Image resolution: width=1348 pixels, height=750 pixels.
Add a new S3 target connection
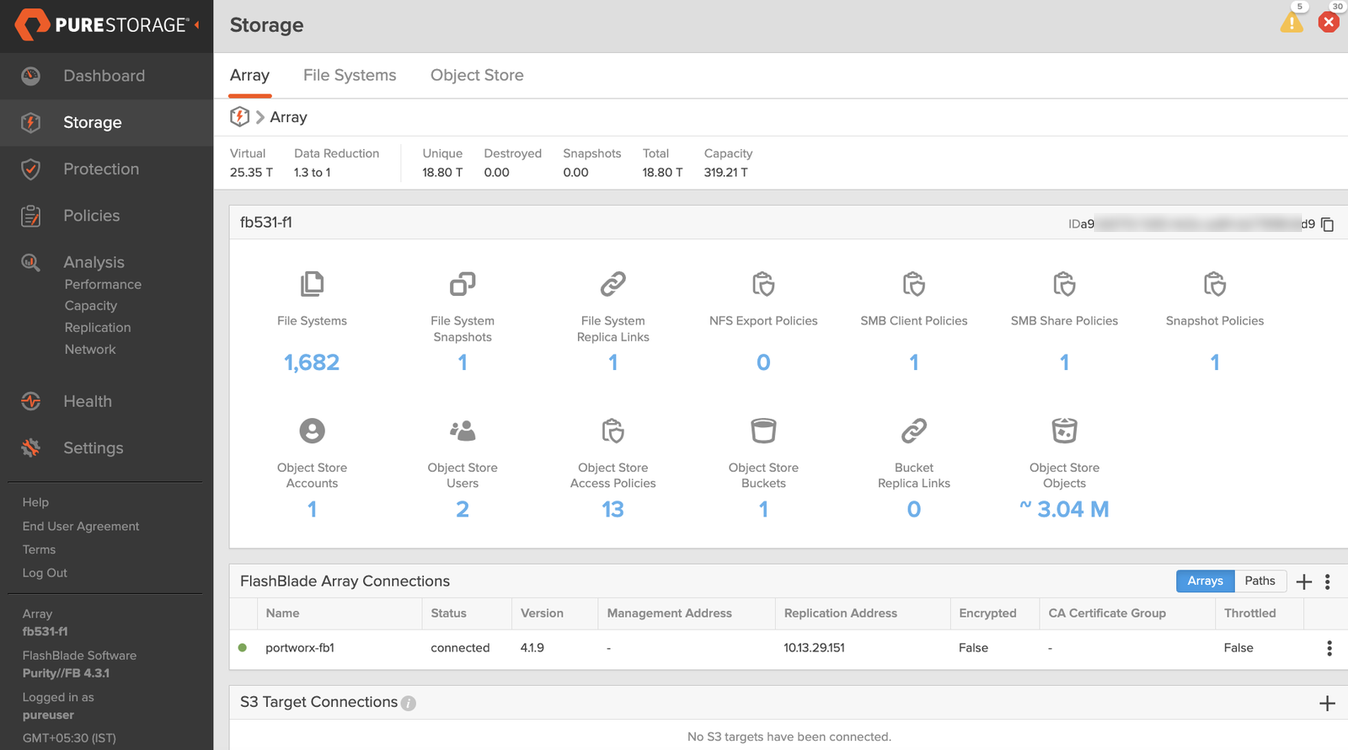(x=1327, y=703)
